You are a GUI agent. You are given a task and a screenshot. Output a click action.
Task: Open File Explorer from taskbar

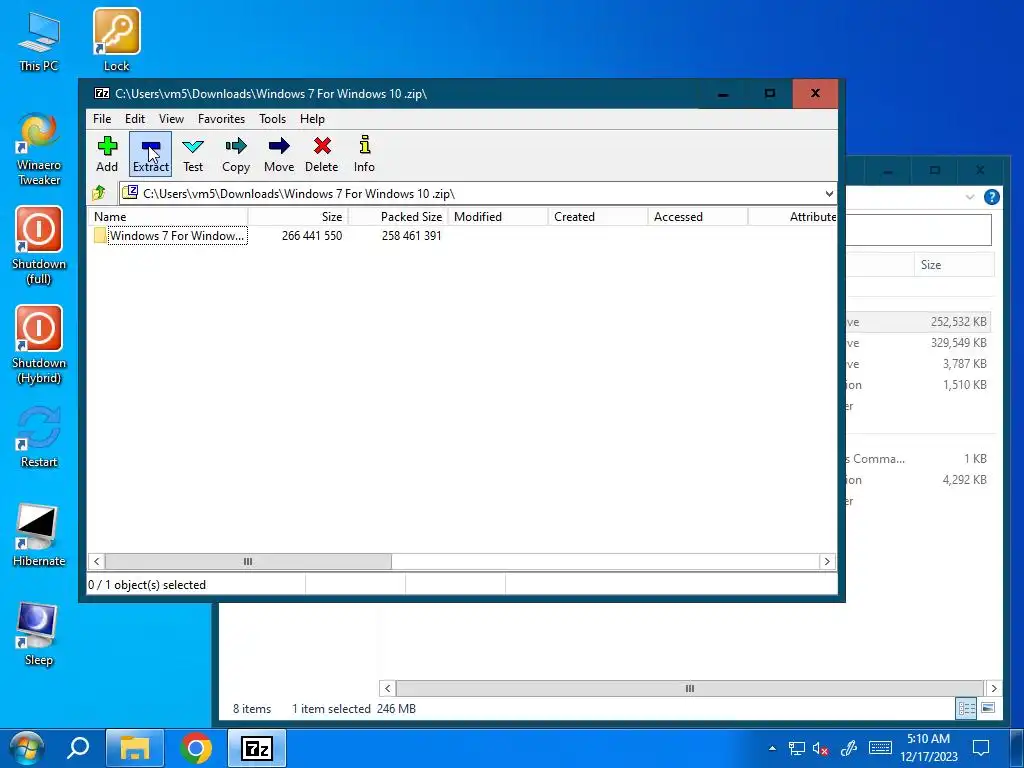point(135,748)
